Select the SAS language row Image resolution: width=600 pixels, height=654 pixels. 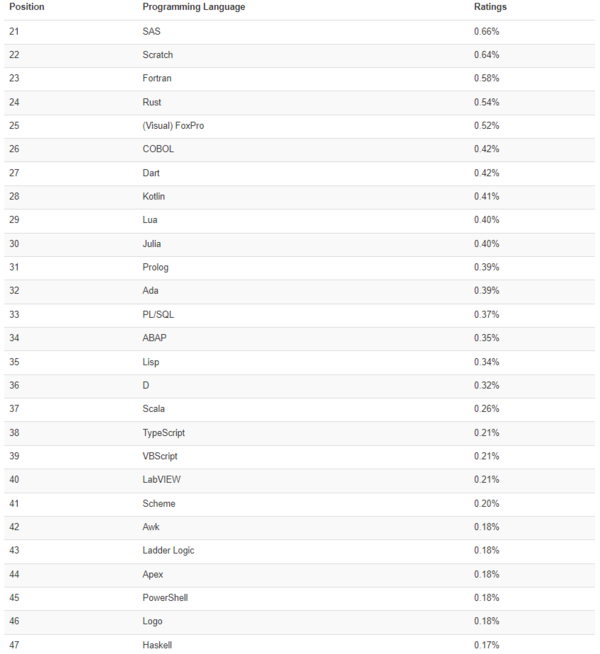151,31
